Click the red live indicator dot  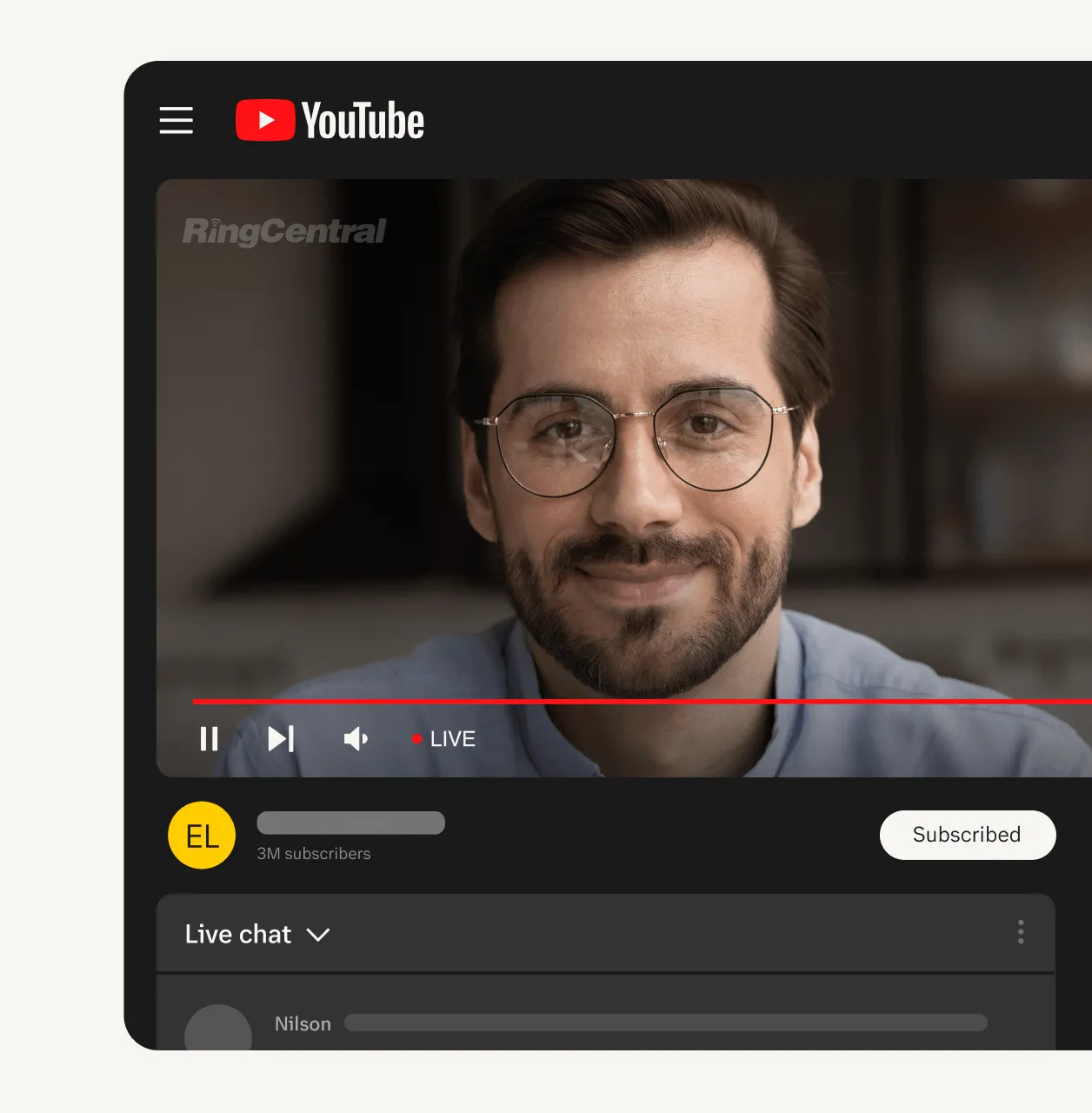click(x=416, y=739)
